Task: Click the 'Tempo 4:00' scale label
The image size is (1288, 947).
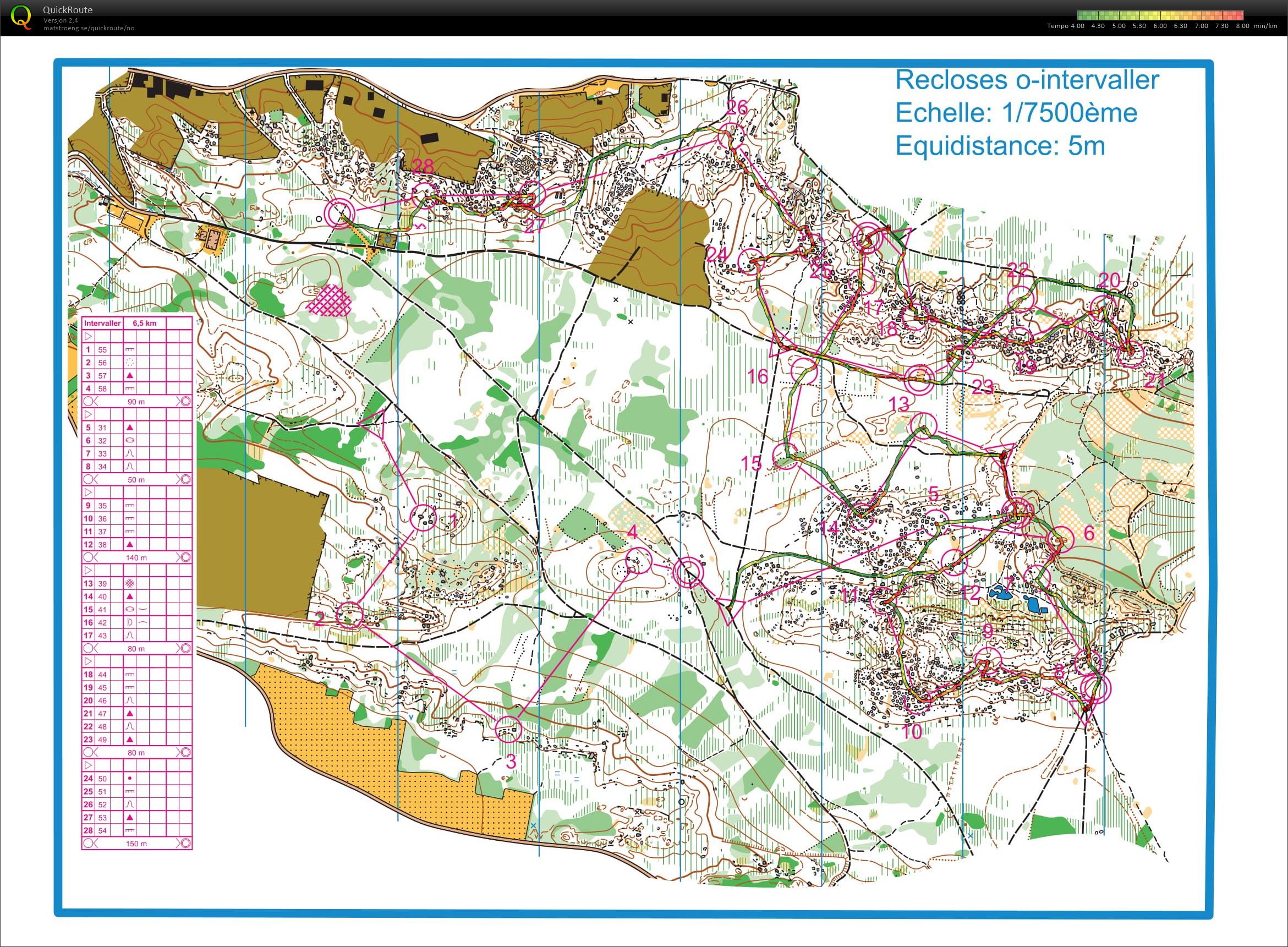Action: pos(1066,26)
